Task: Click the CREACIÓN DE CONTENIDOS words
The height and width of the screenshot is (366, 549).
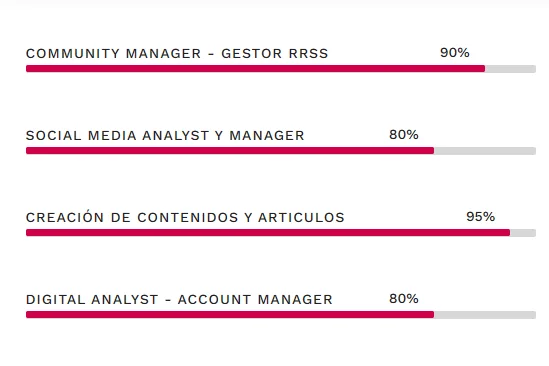Action: (132, 217)
